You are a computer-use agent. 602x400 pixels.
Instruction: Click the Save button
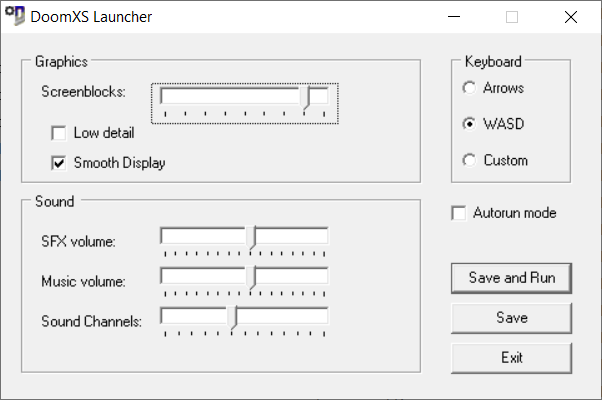pyautogui.click(x=511, y=318)
